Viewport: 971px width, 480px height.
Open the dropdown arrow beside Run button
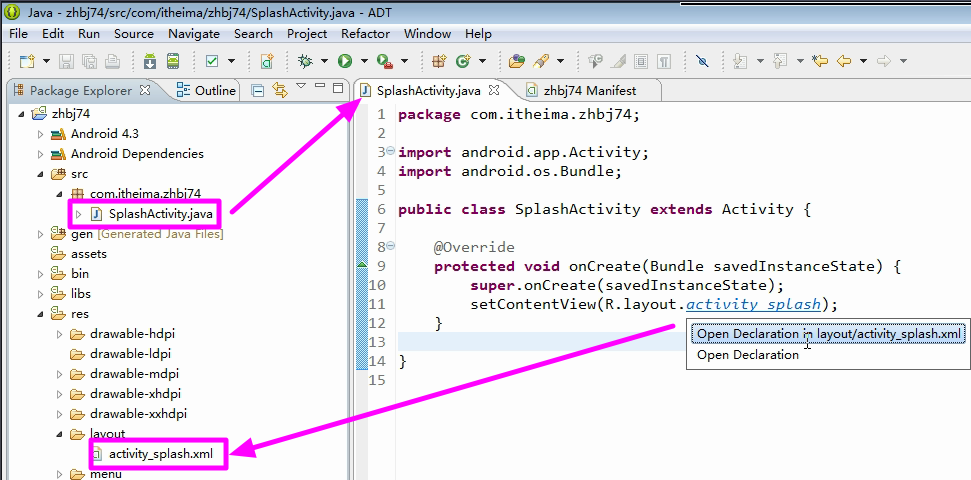click(x=364, y=61)
